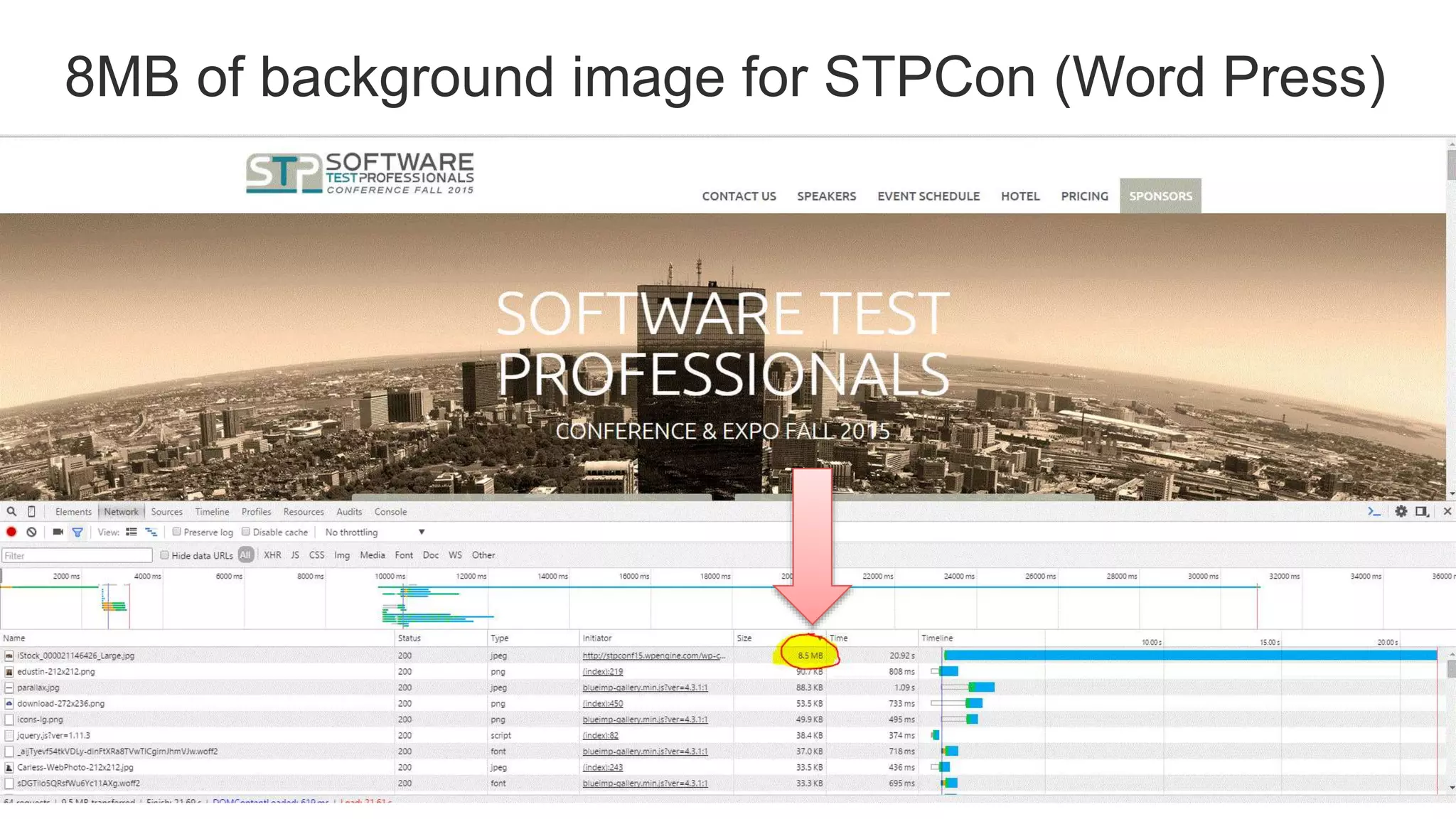Click the inspect element magnifier icon
The height and width of the screenshot is (819, 1456).
point(11,511)
